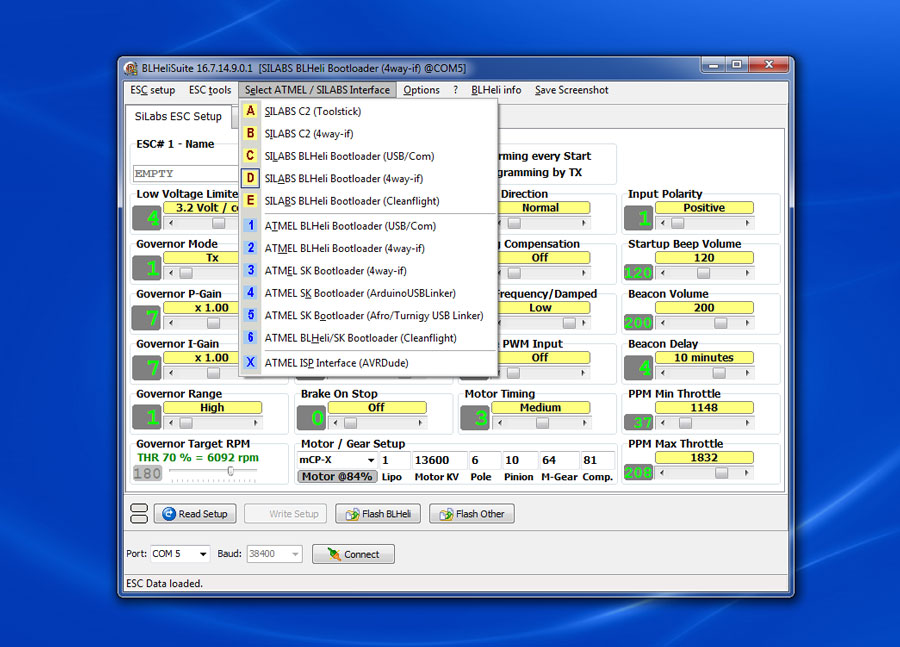Open the BLHeli info menu
This screenshot has height=647, width=900.
tap(496, 90)
